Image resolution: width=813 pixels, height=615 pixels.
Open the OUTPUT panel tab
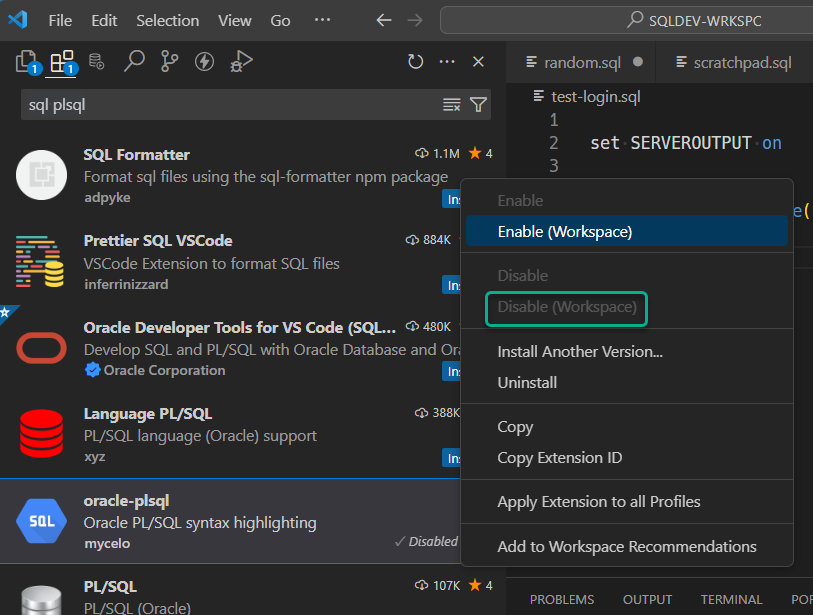point(647,599)
